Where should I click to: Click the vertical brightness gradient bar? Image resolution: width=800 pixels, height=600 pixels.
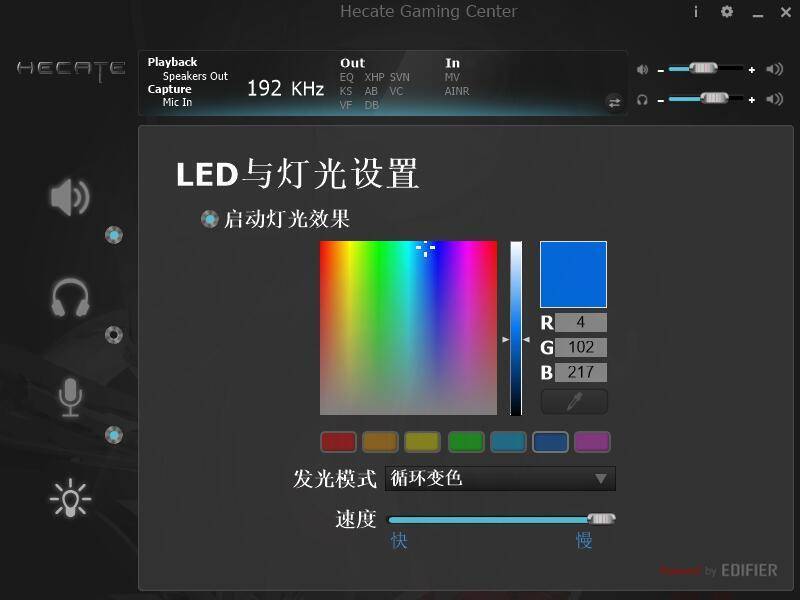click(516, 328)
